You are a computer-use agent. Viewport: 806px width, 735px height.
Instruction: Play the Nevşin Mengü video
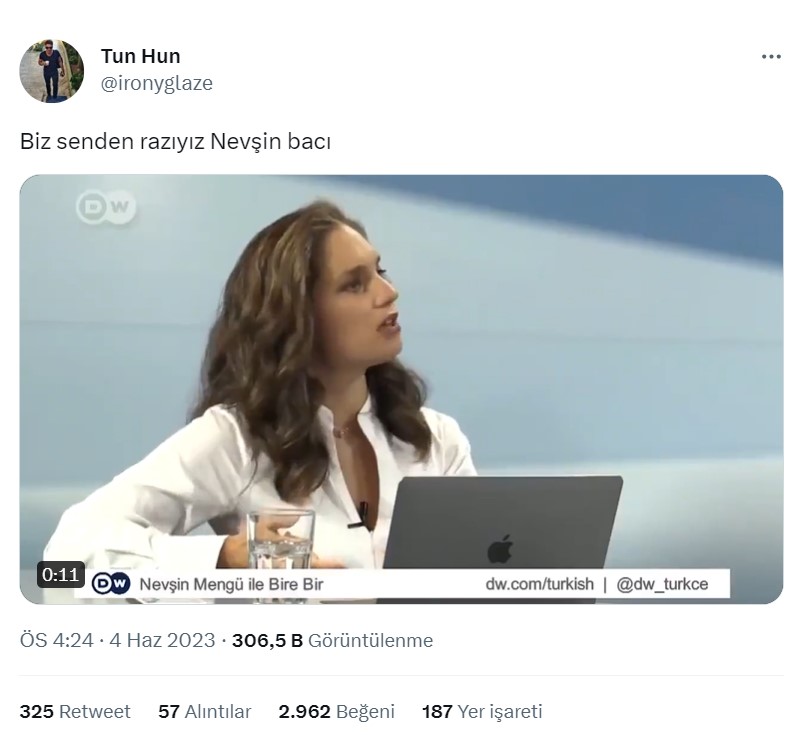[401, 389]
